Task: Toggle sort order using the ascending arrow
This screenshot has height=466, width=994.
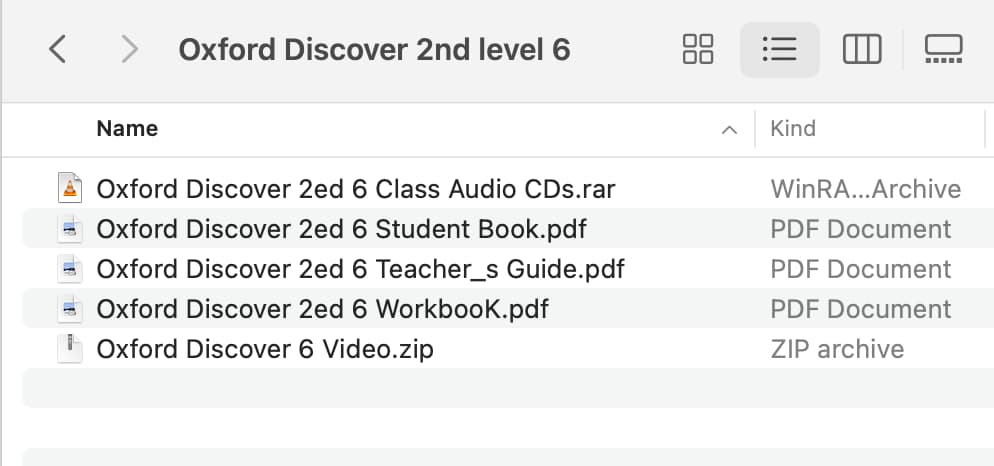Action: (x=730, y=130)
